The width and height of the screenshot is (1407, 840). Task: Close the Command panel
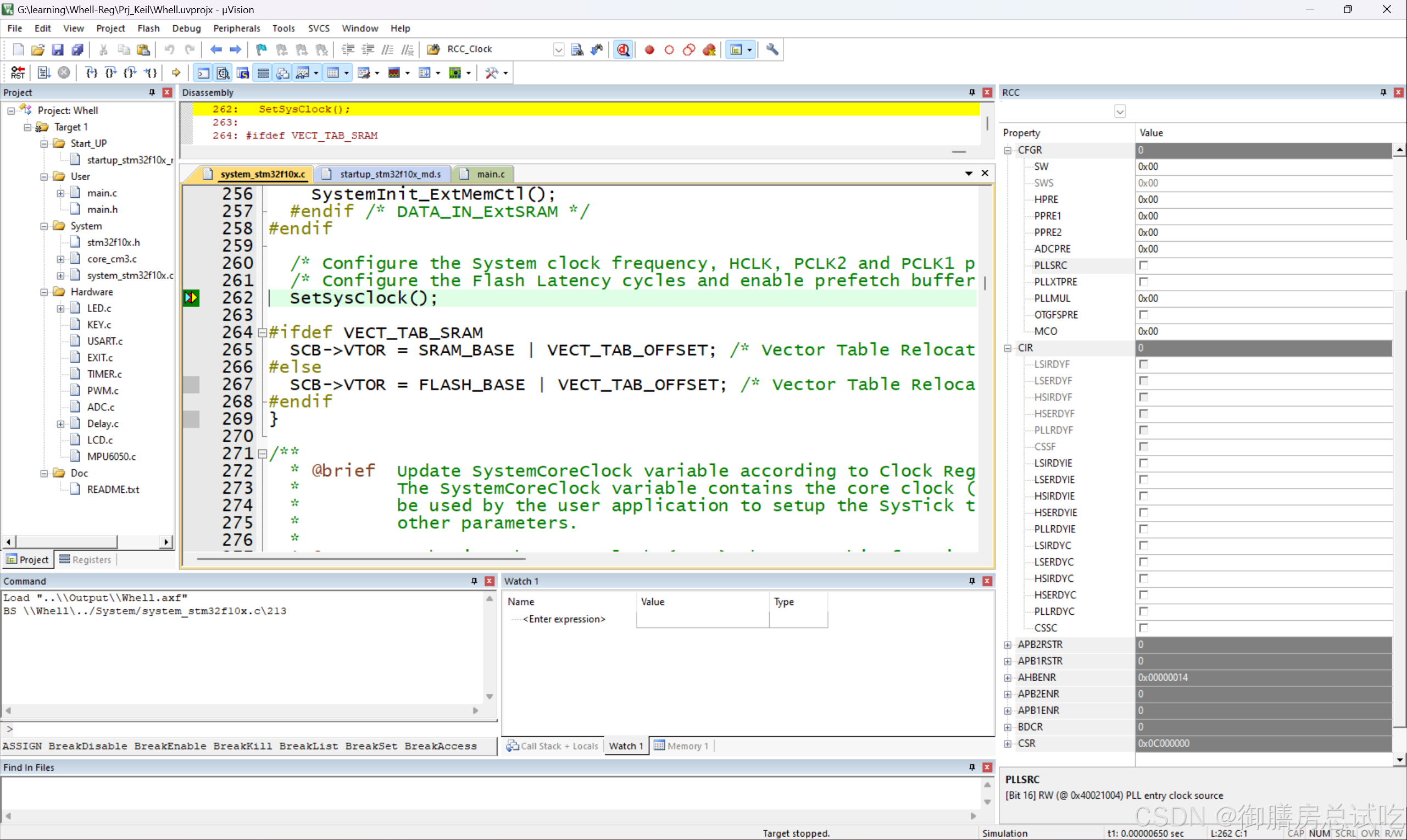[x=490, y=581]
